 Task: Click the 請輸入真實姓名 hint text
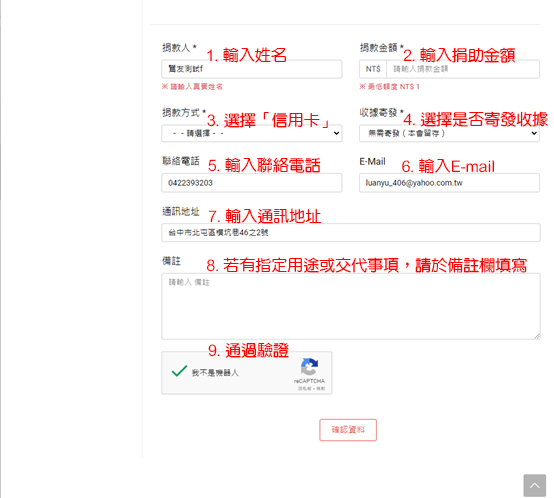[192, 87]
